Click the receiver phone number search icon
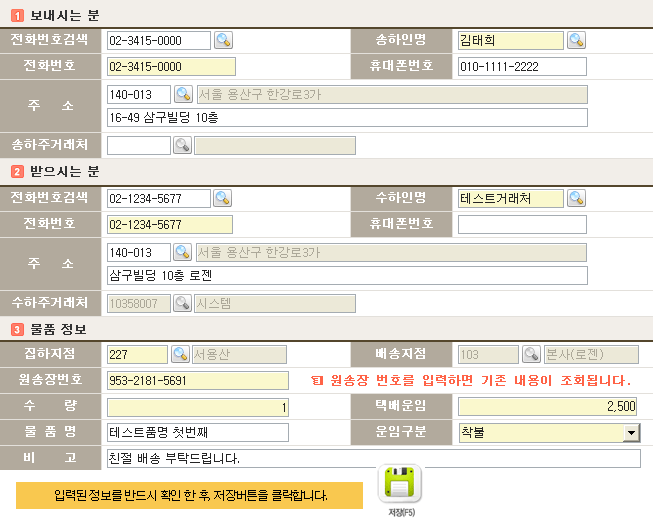This screenshot has height=520, width=653. point(222,198)
